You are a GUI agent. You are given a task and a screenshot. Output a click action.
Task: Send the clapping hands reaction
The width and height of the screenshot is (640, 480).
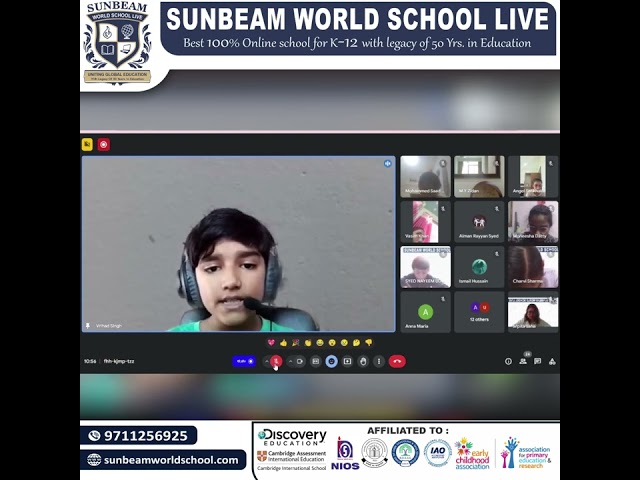coord(308,343)
